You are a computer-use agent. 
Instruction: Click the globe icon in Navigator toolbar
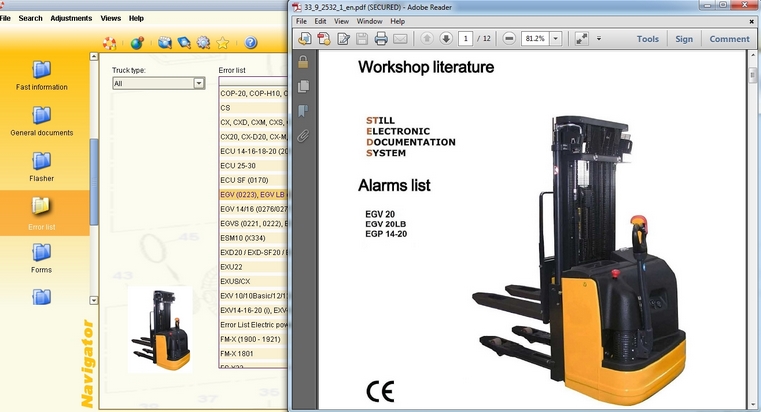coord(137,43)
